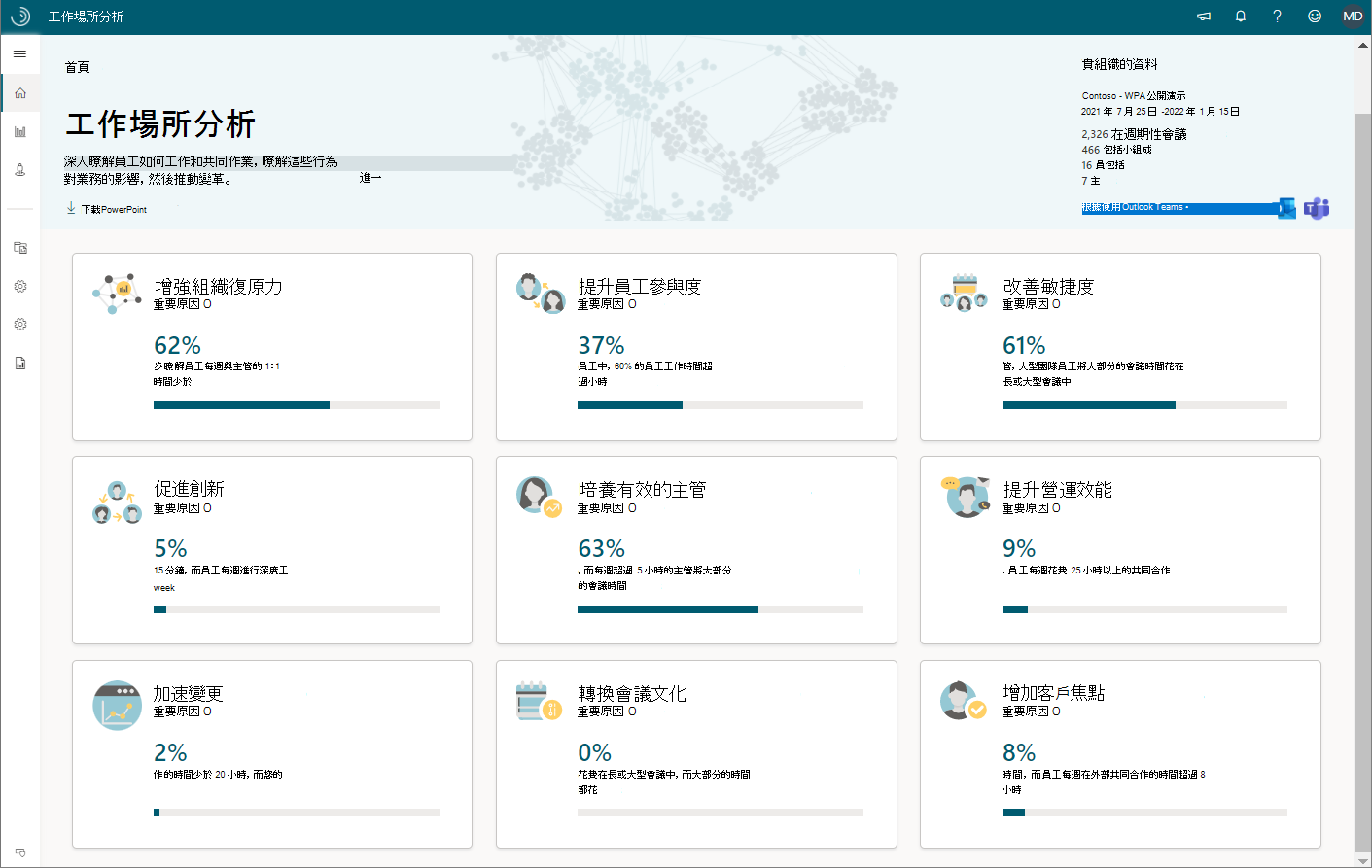Click the 0% value on the 轉換會議文化 card
This screenshot has width=1372, height=868.
595,753
